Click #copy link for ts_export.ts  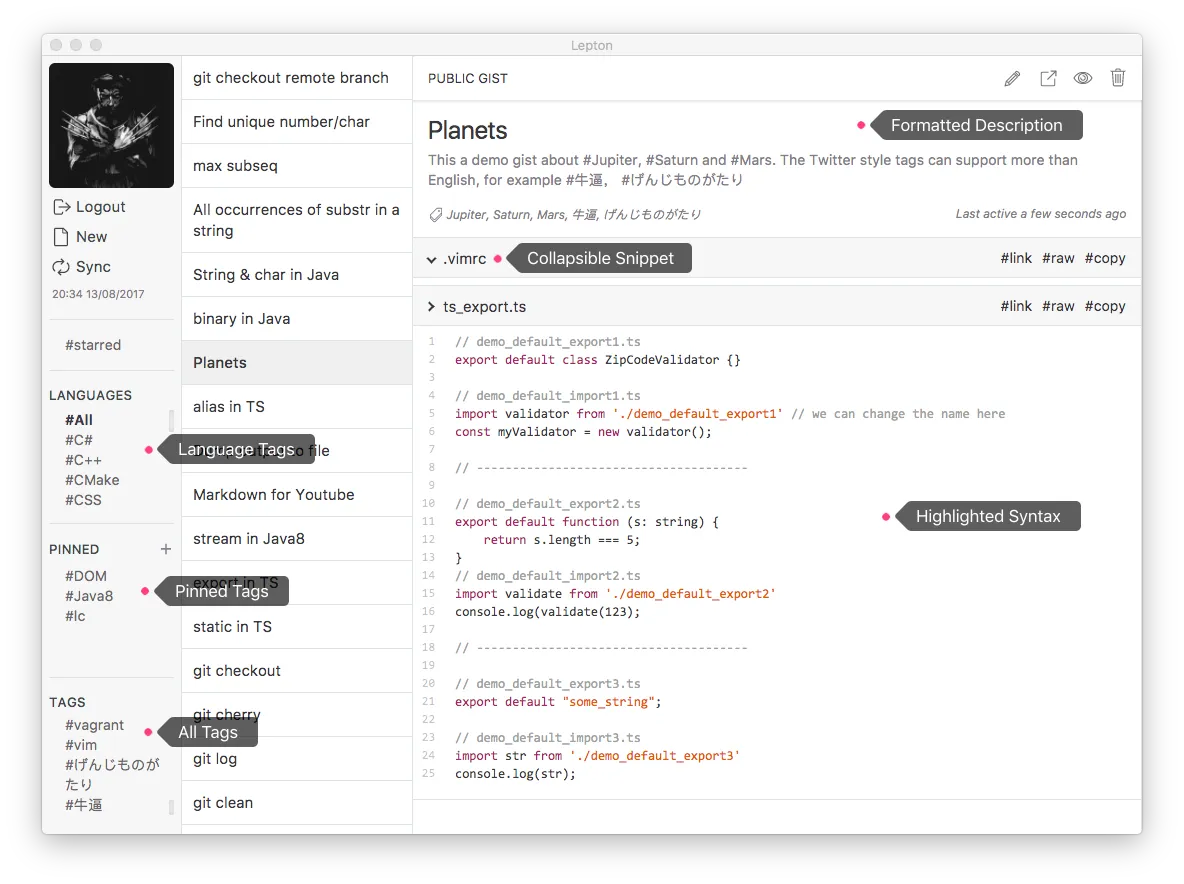click(x=1105, y=306)
